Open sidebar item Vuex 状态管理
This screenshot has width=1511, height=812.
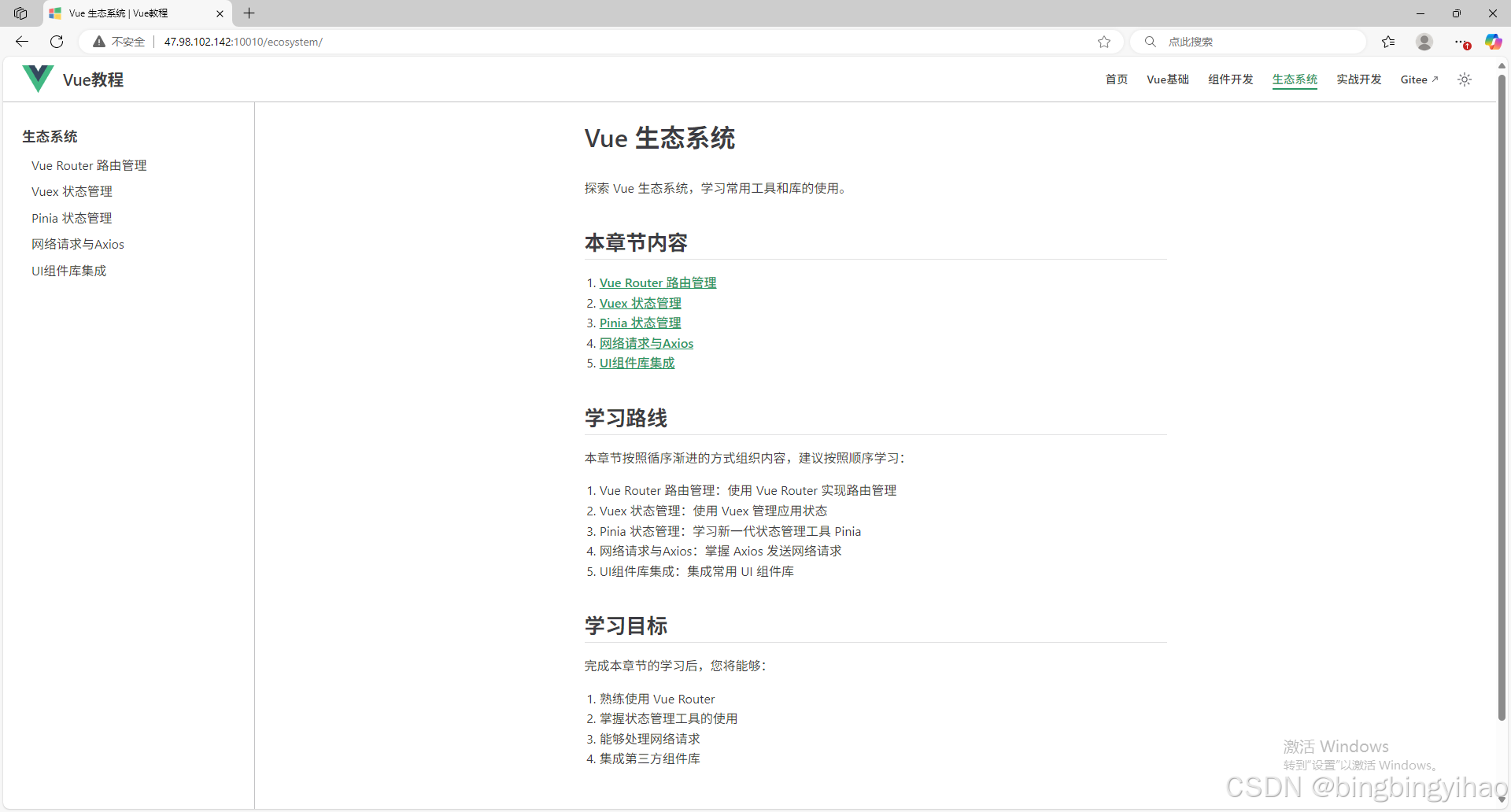tap(72, 191)
